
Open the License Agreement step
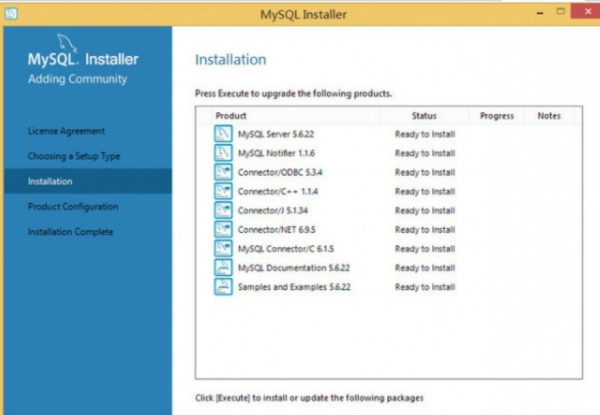pos(66,131)
